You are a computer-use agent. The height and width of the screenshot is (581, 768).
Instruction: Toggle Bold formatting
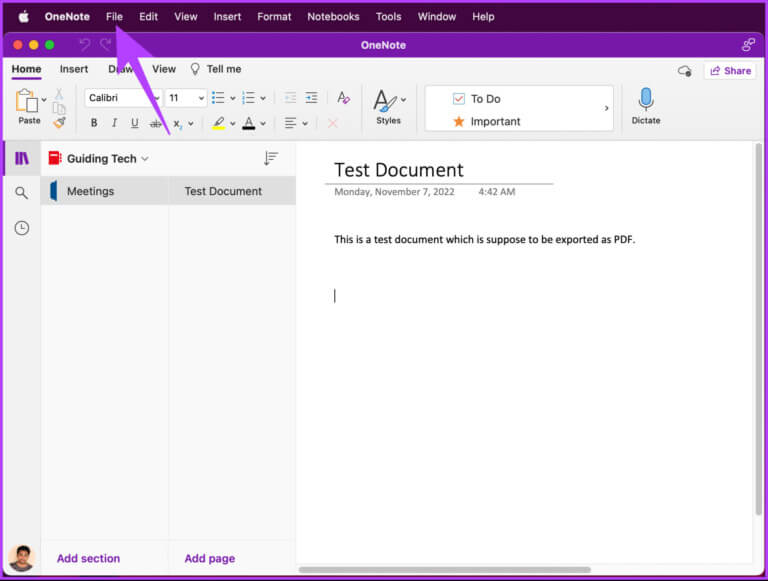pos(94,123)
